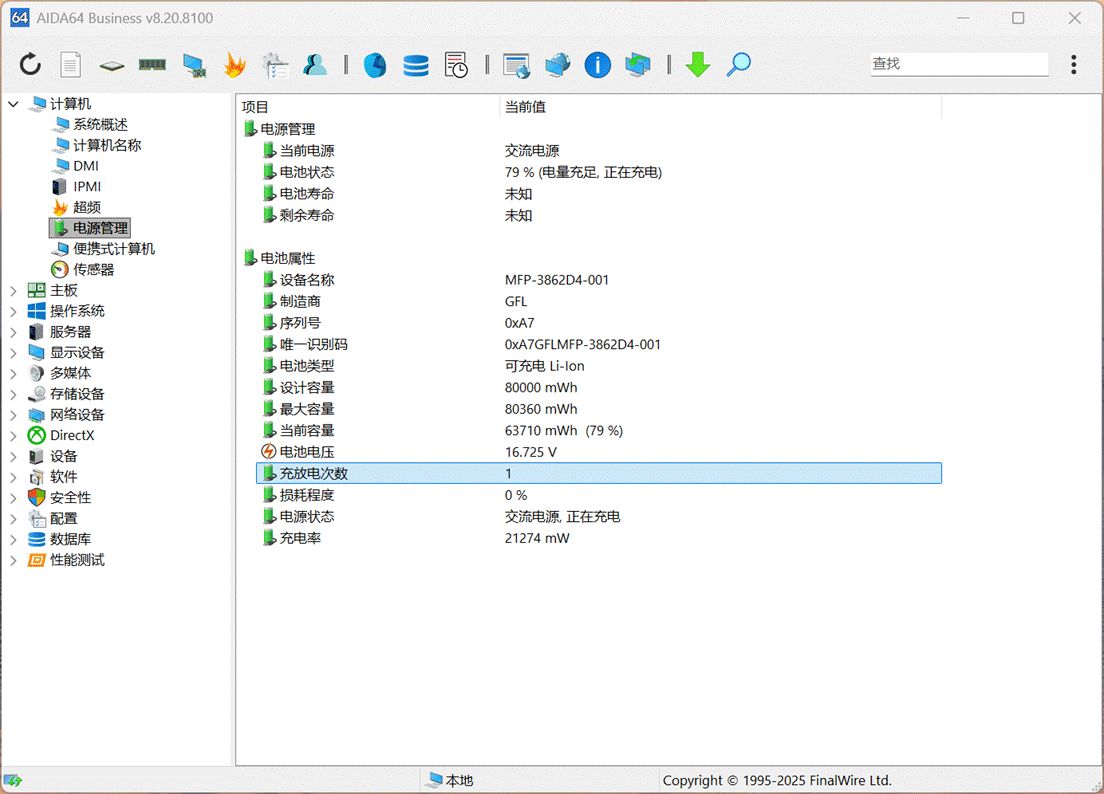The width and height of the screenshot is (1104, 794).
Task: Expand the 数据库 tree node
Action: [13, 539]
